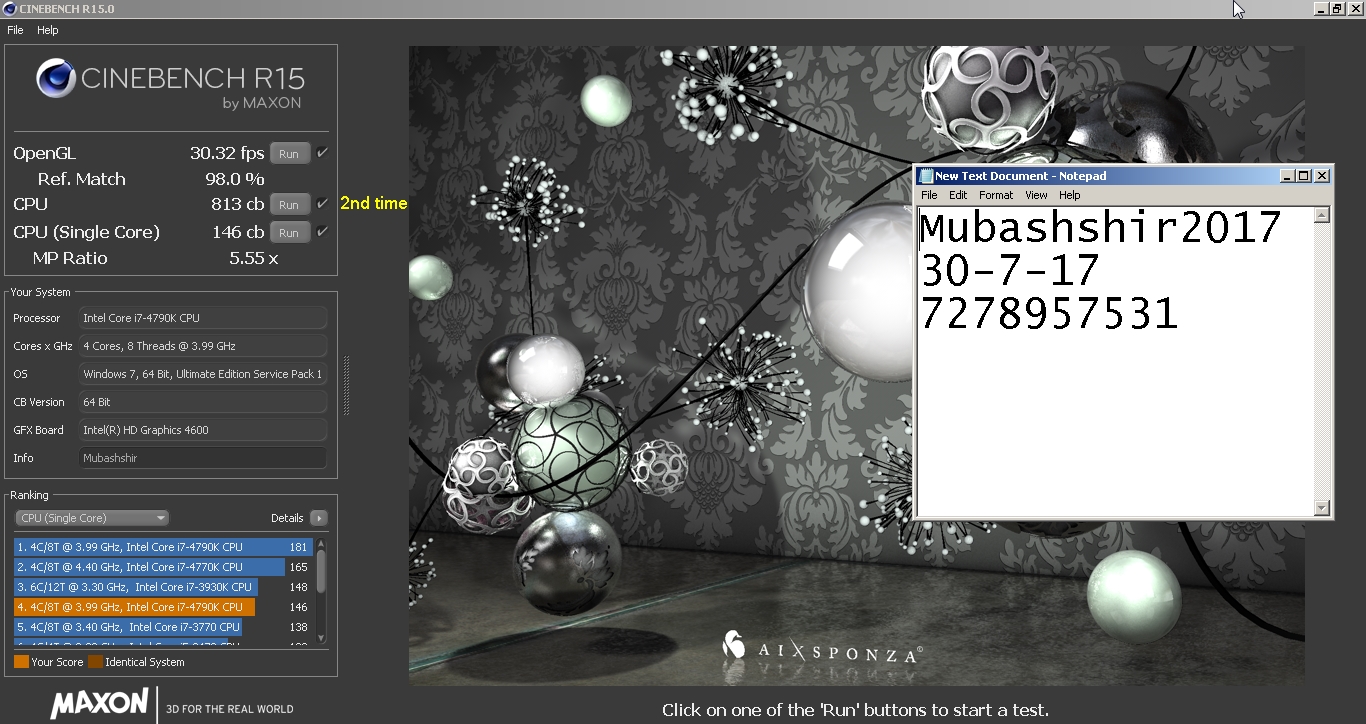Click the OS field Windows 7 64 Bit
1366x724 pixels.
click(203, 374)
